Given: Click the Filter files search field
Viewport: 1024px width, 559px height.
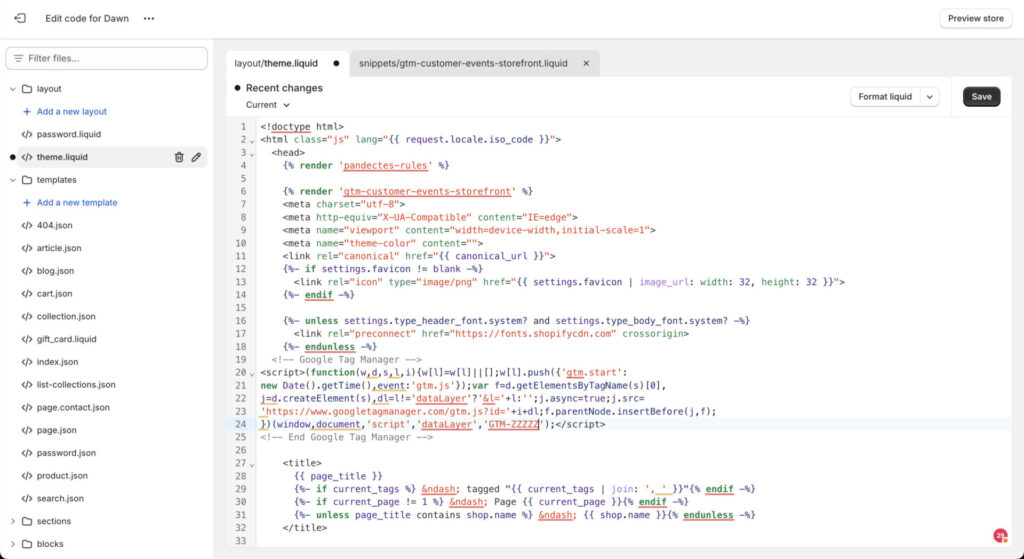Looking at the screenshot, I should click(107, 58).
